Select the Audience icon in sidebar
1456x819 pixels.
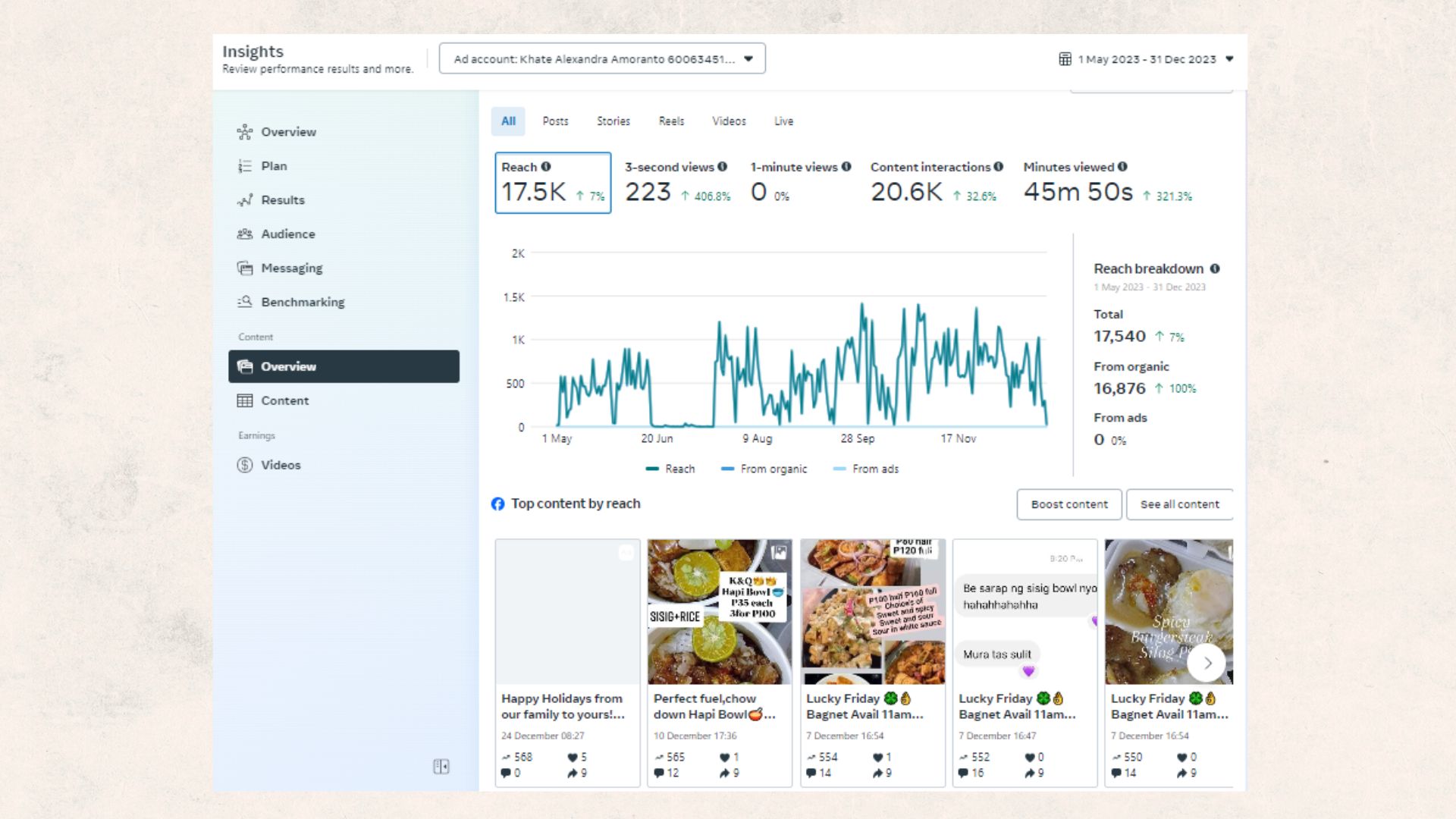tap(244, 234)
